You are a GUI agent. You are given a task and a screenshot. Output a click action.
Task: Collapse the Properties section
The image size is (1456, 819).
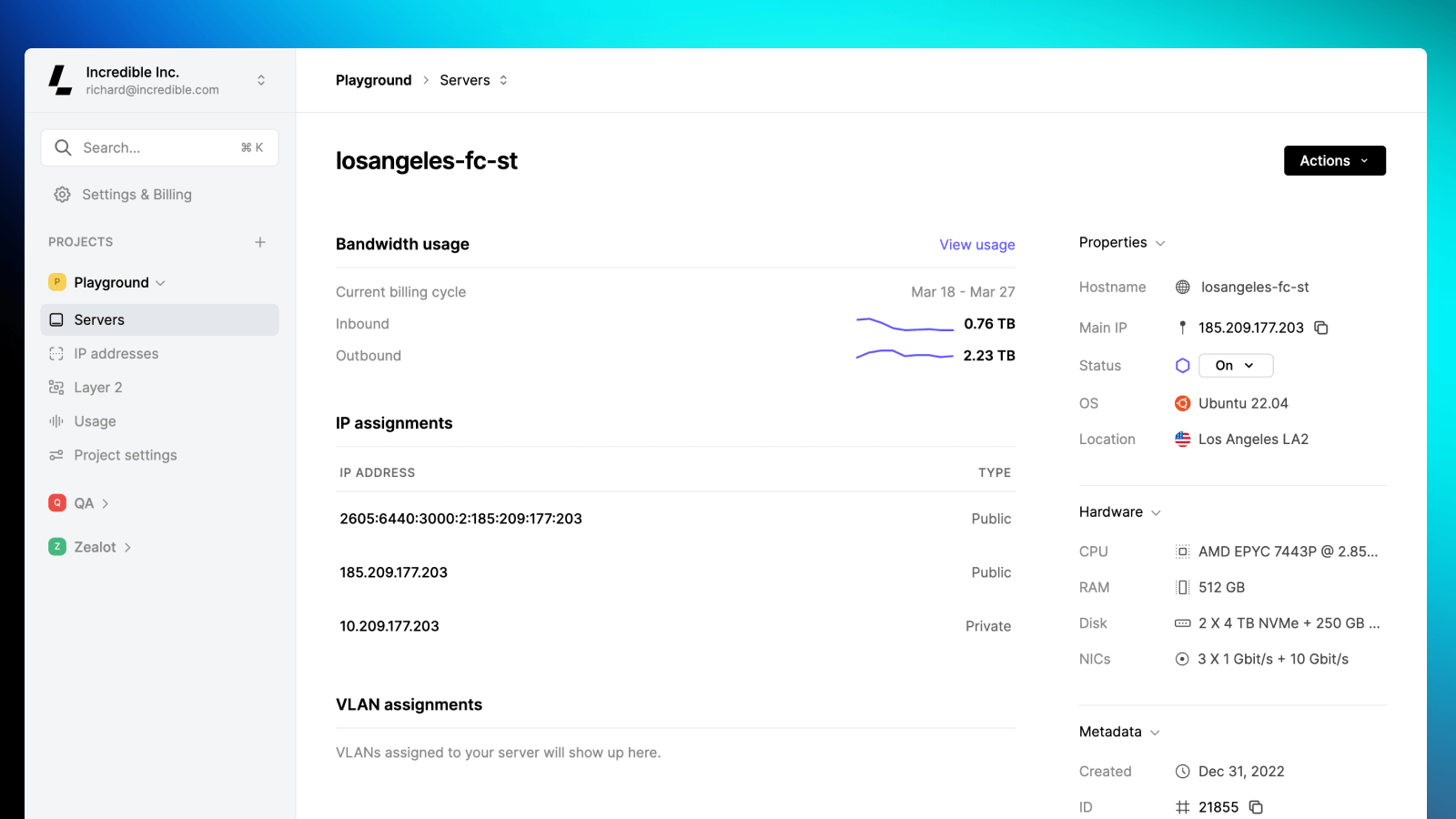(1160, 242)
